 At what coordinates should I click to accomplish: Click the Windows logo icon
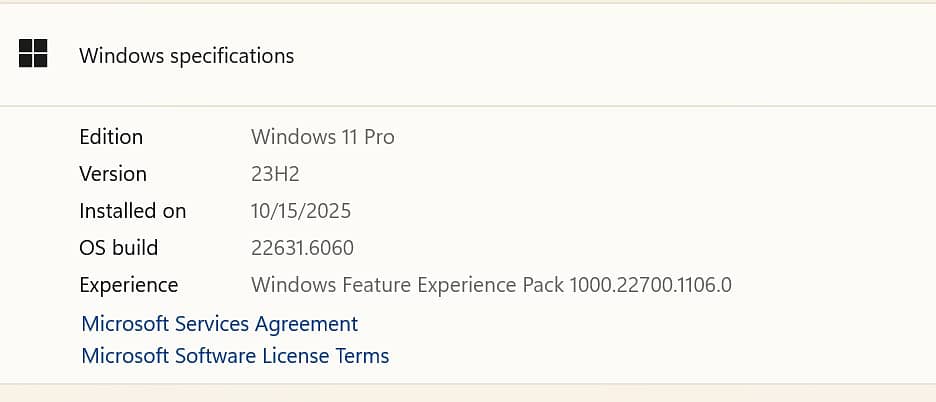(33, 54)
